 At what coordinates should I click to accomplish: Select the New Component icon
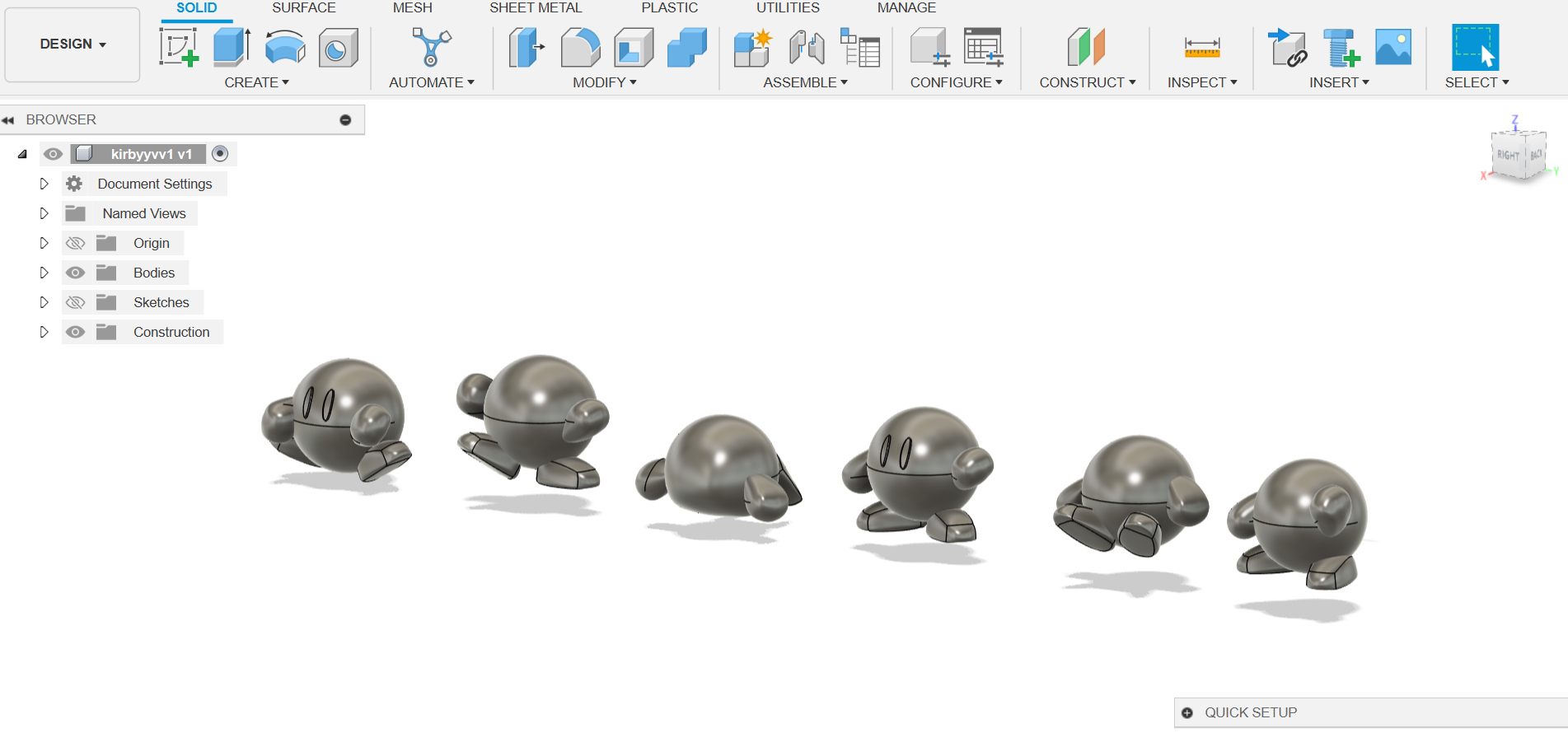[753, 47]
